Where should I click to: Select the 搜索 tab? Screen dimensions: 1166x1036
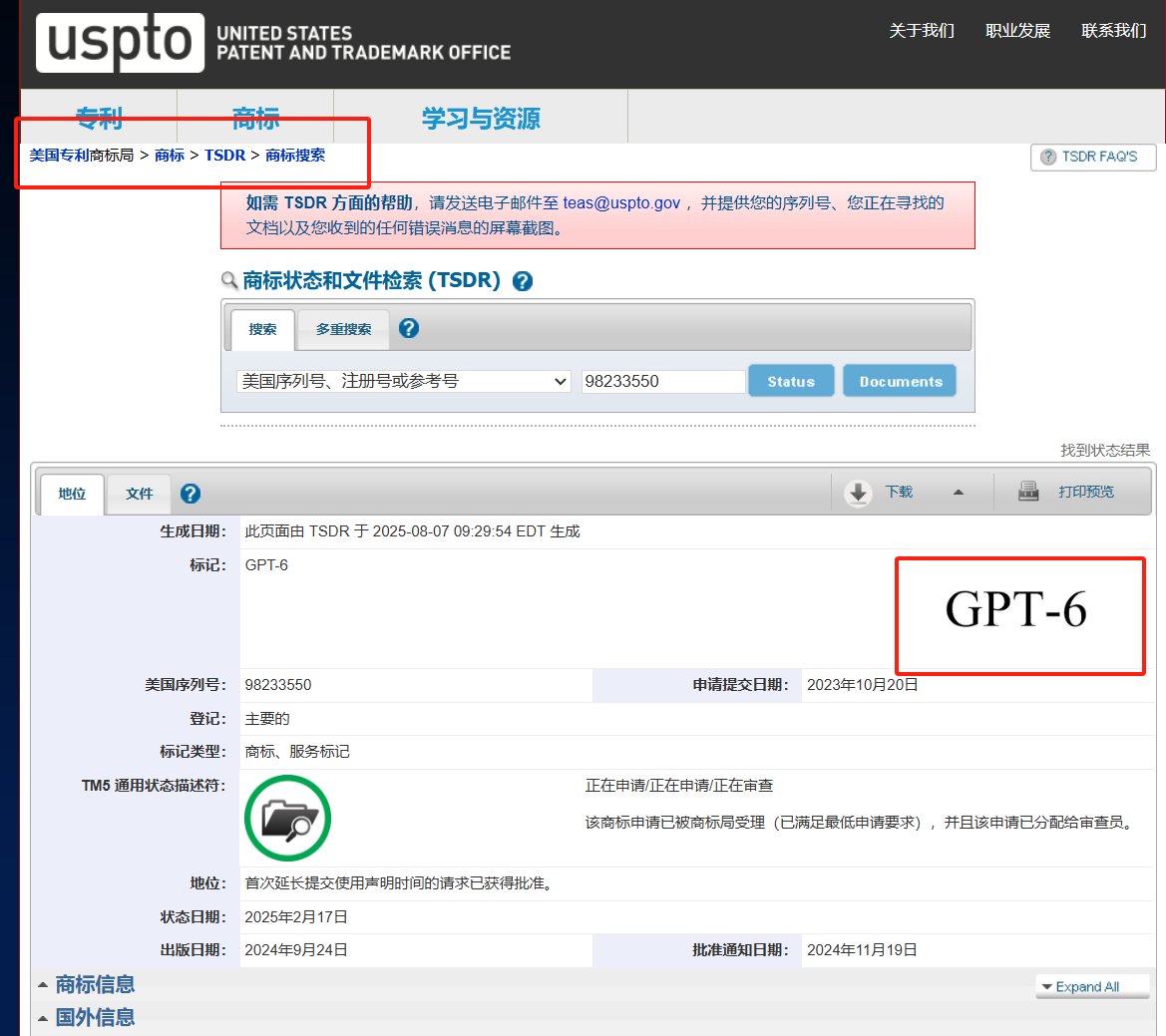point(262,329)
